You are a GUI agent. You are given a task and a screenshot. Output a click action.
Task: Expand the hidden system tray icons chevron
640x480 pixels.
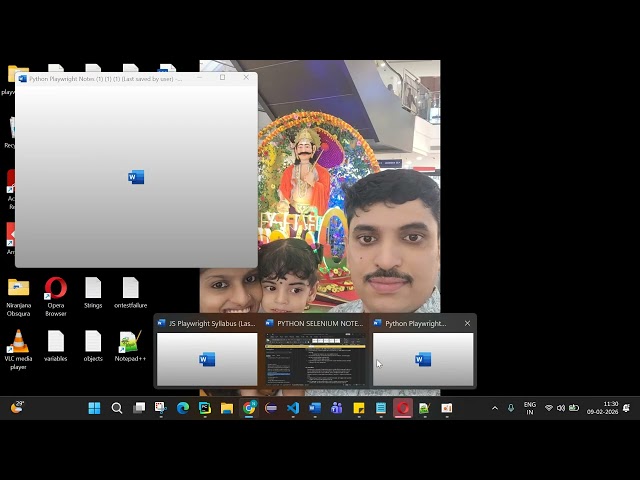[x=494, y=408]
